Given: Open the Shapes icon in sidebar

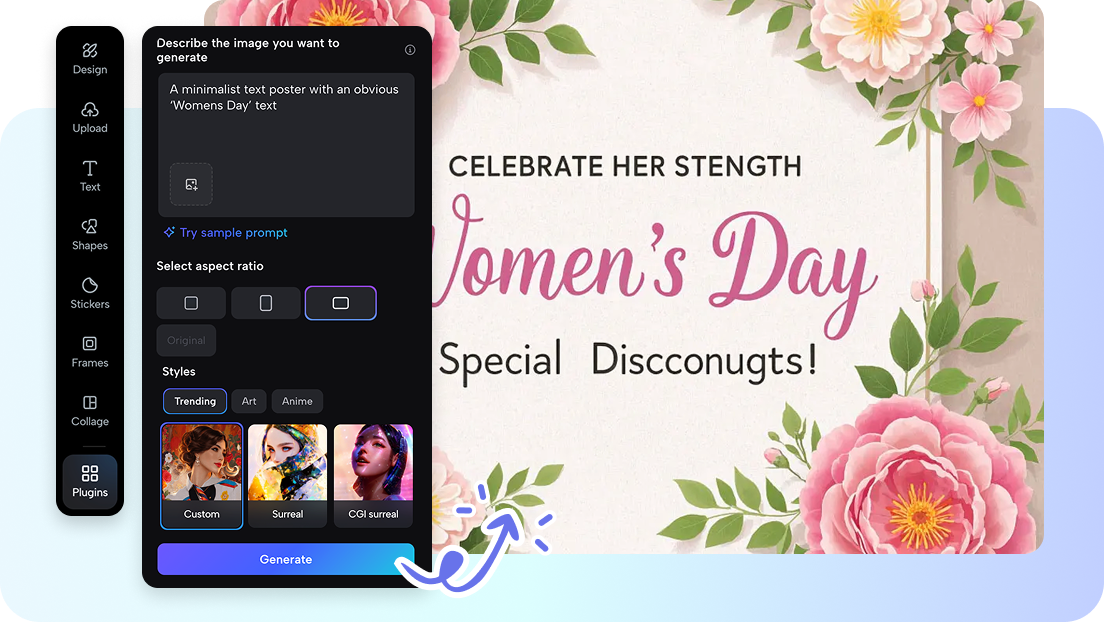Looking at the screenshot, I should [x=89, y=226].
